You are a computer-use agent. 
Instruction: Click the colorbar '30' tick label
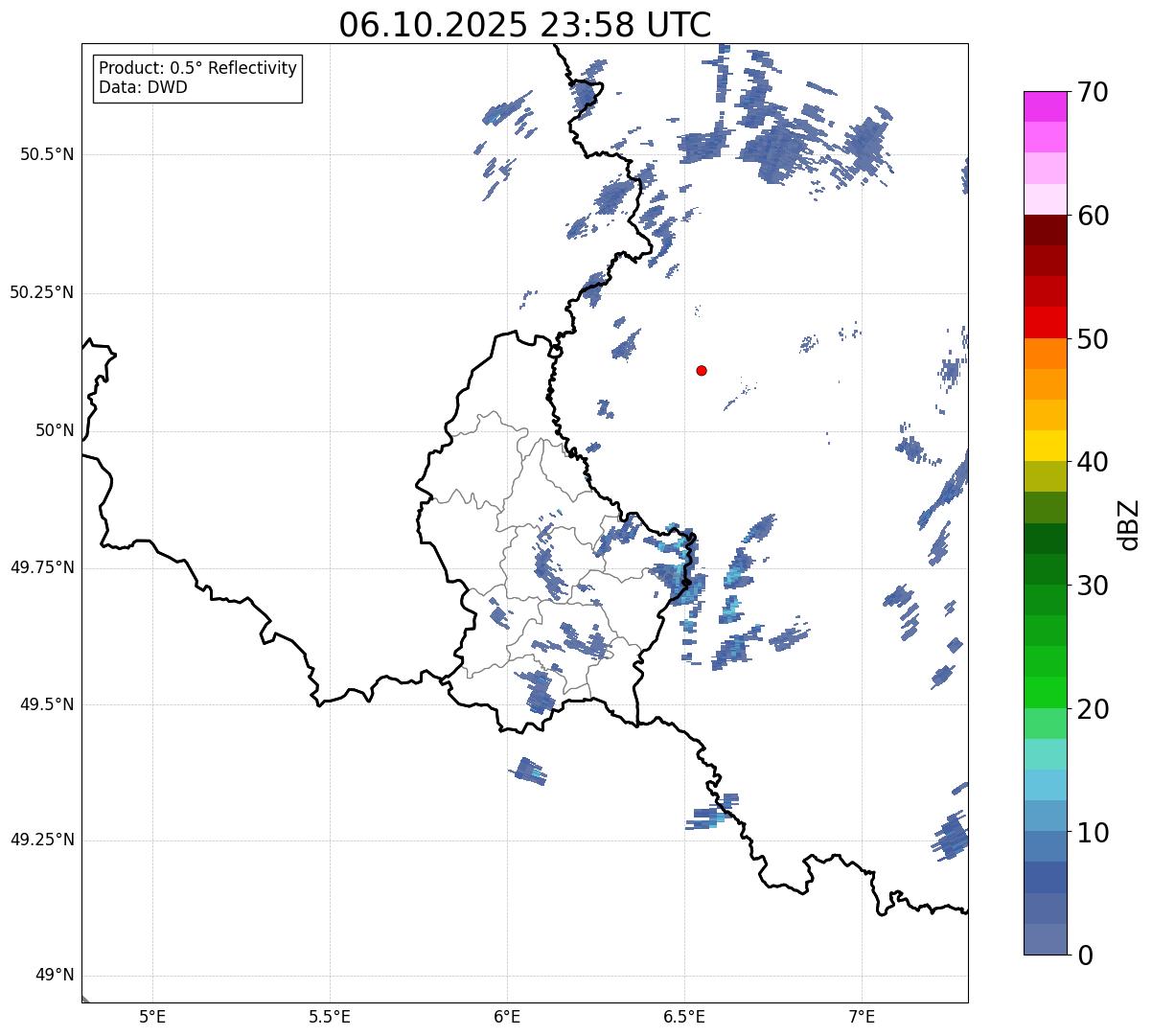pos(1093,586)
